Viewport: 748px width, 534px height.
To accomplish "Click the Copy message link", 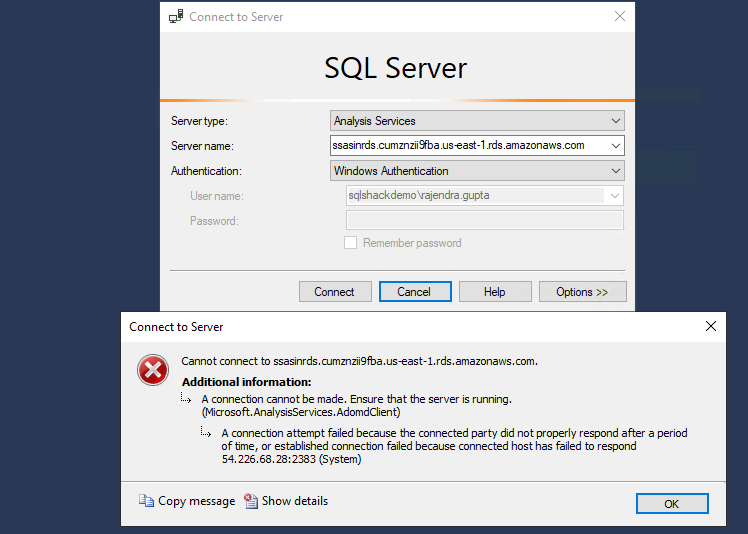I will point(196,501).
